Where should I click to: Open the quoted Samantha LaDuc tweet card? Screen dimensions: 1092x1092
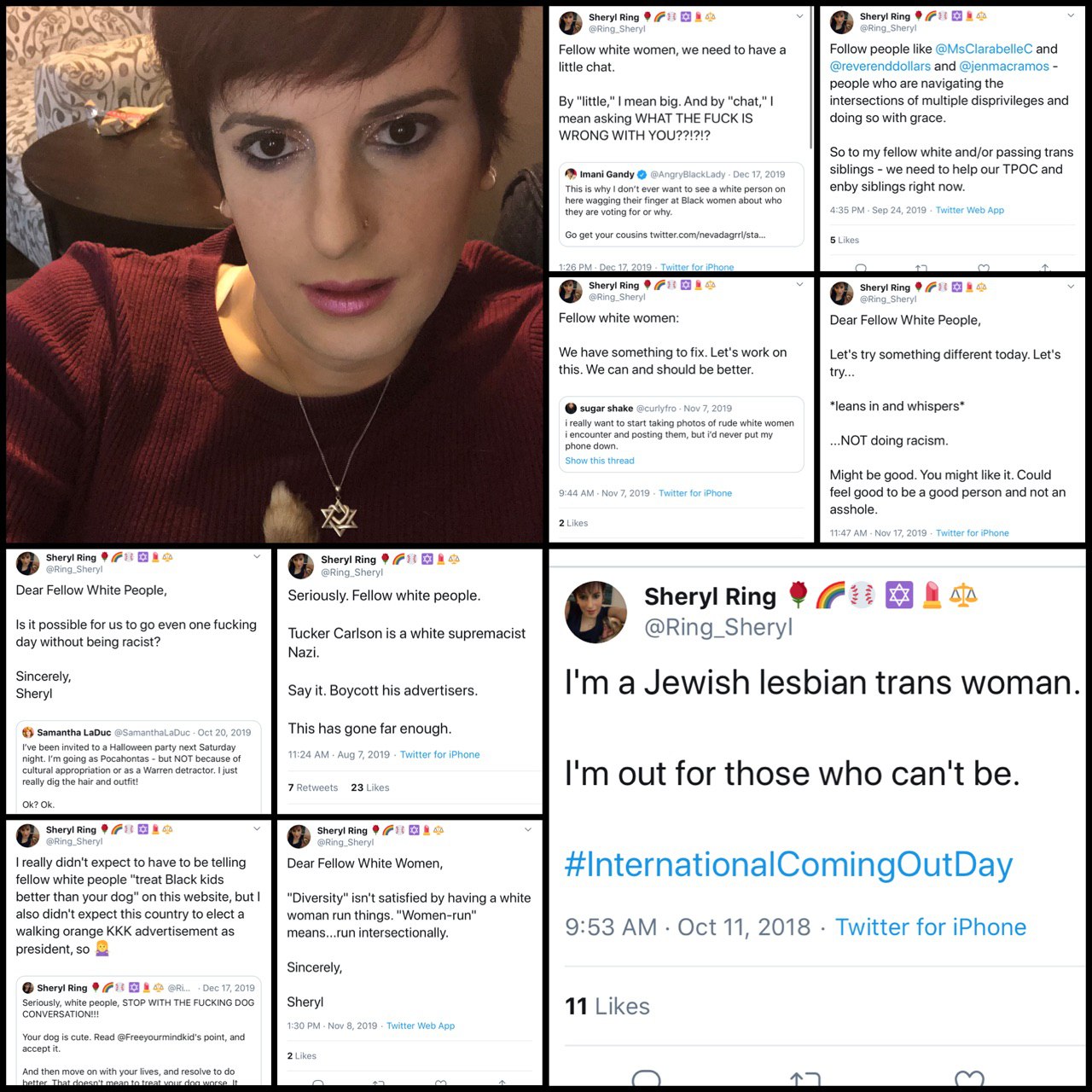click(x=138, y=766)
